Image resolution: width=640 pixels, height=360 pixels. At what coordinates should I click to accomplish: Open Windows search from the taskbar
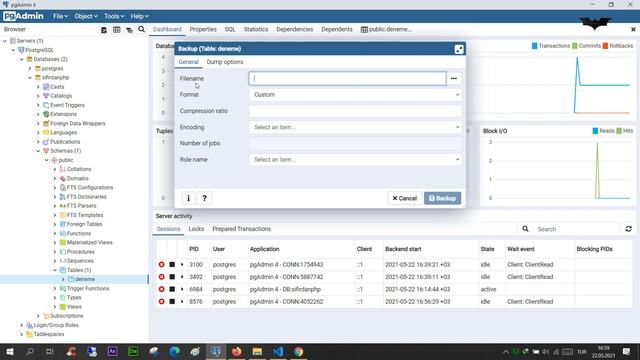click(x=30, y=351)
